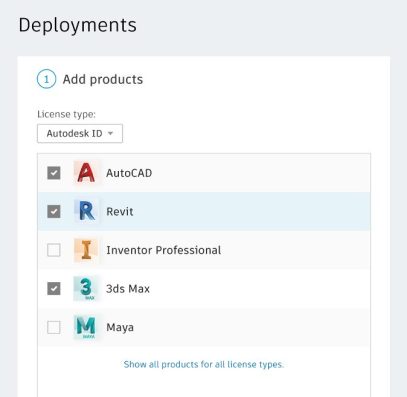Click the 3ds Max product name

click(128, 289)
